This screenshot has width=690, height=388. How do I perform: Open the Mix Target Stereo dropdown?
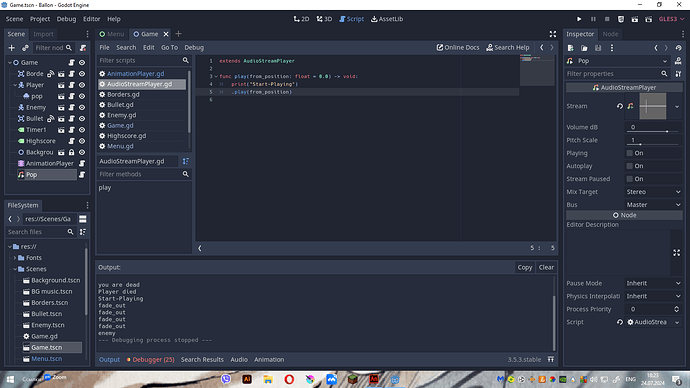pyautogui.click(x=653, y=192)
